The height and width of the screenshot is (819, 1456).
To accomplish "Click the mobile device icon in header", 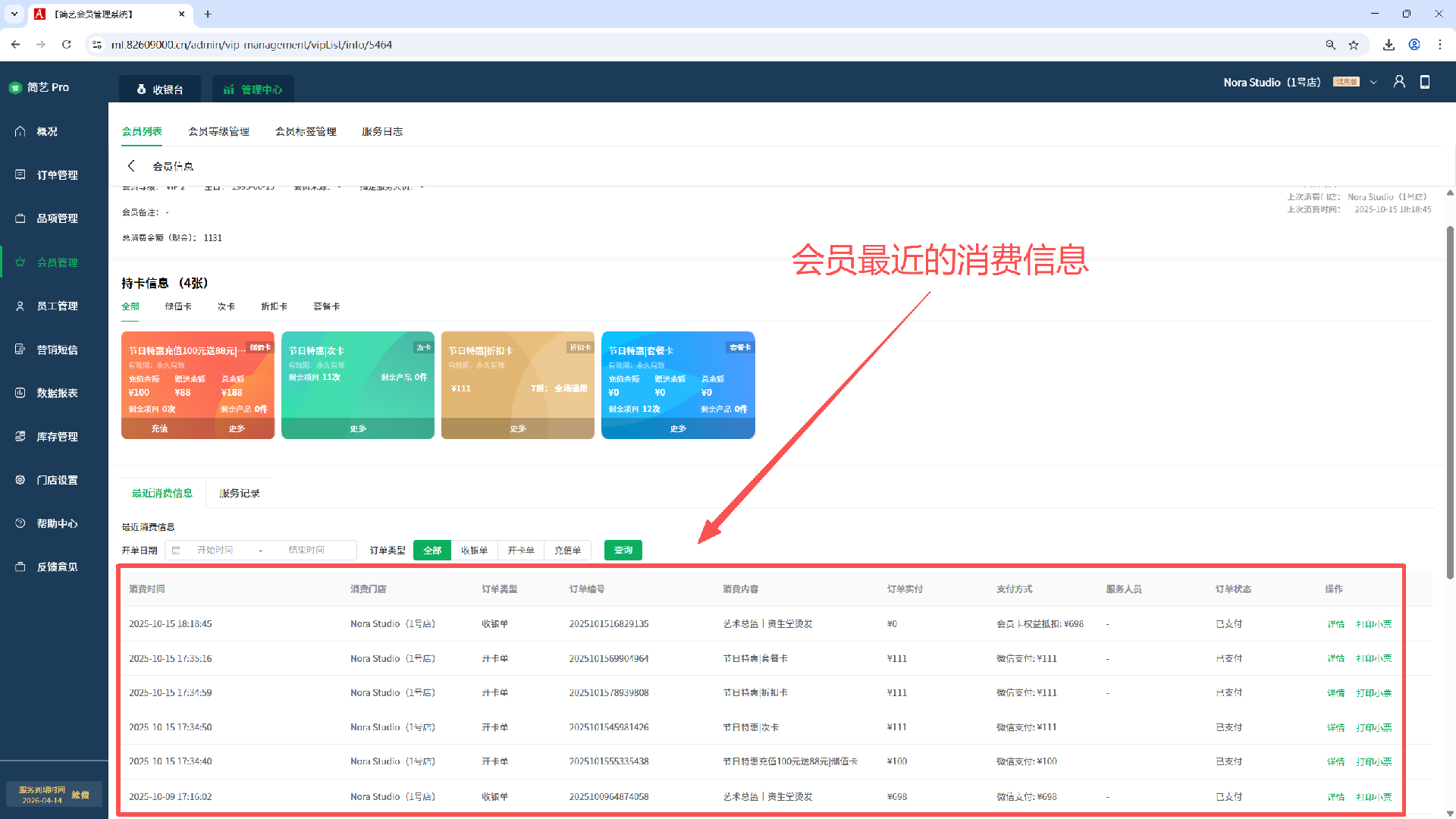I will pyautogui.click(x=1425, y=82).
